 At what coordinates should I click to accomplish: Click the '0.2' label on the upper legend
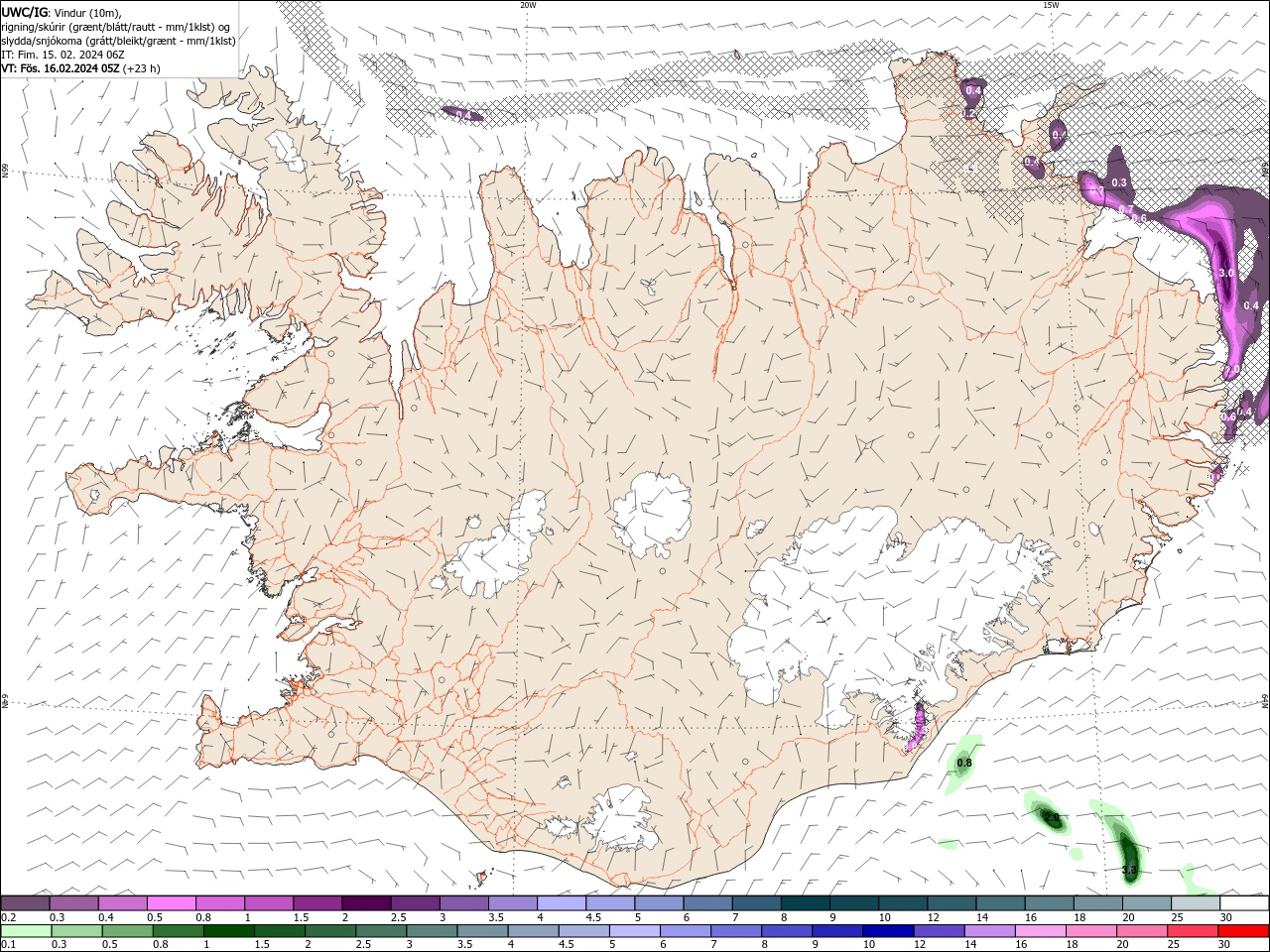9,917
